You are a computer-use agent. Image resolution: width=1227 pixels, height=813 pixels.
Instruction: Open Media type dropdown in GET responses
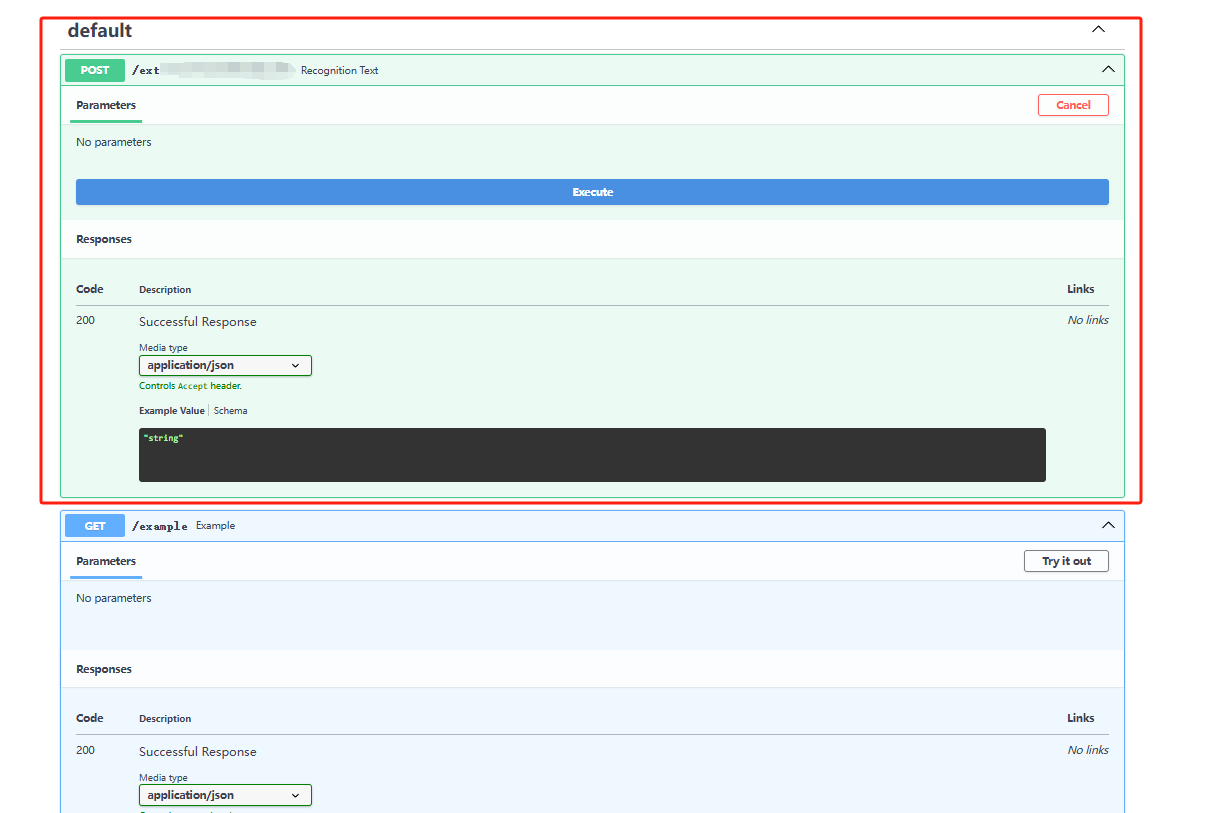coord(225,796)
